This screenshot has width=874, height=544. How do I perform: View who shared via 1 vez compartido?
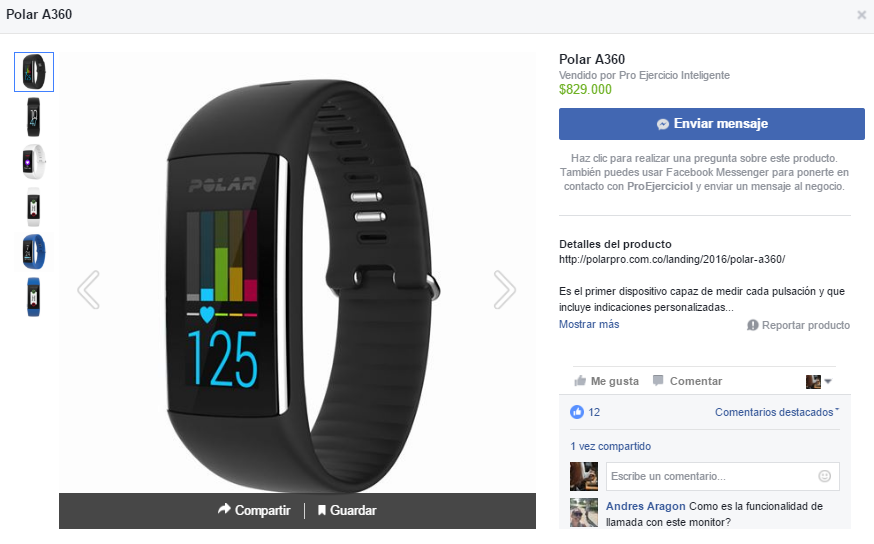coord(610,446)
